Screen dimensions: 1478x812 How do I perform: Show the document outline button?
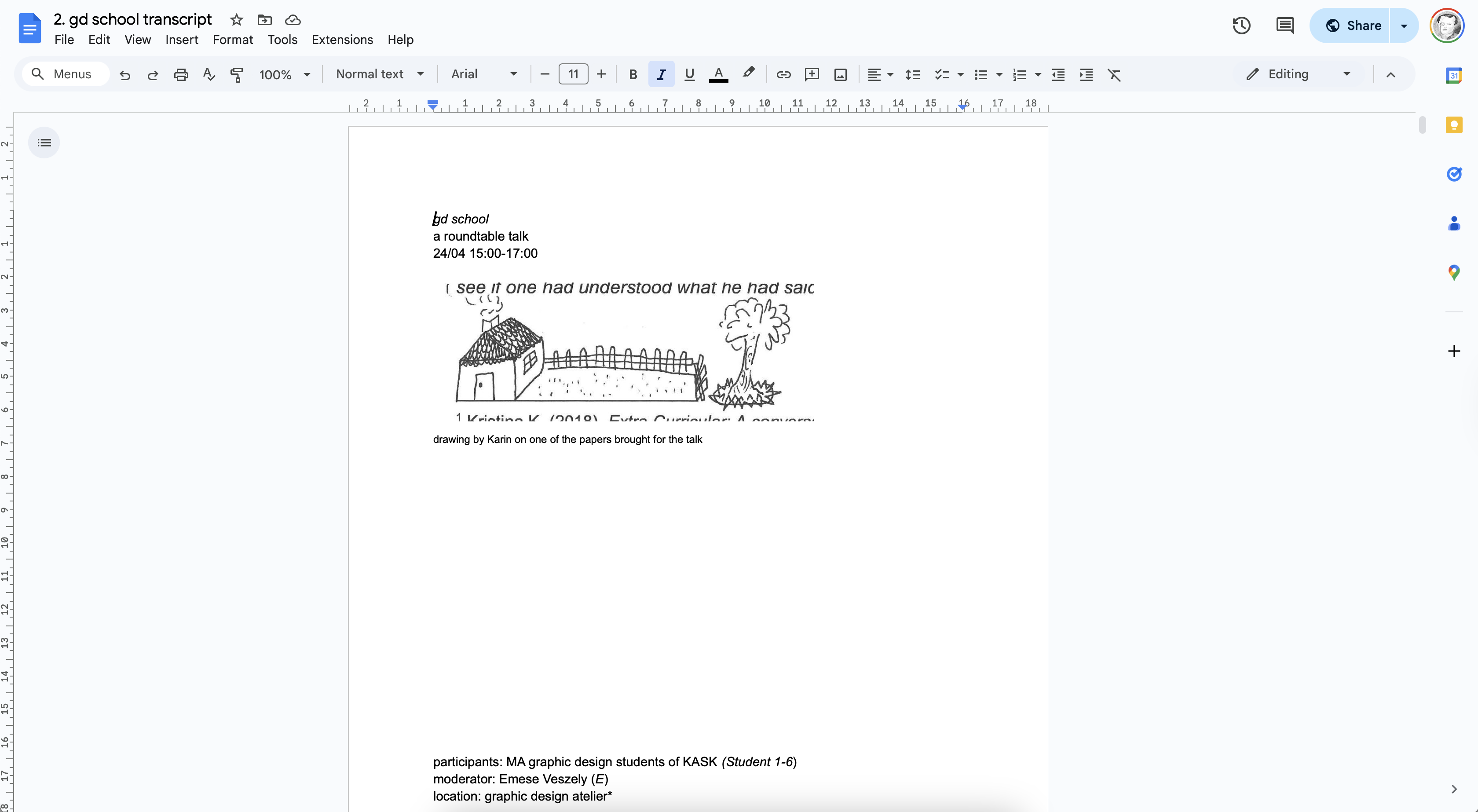[x=44, y=143]
